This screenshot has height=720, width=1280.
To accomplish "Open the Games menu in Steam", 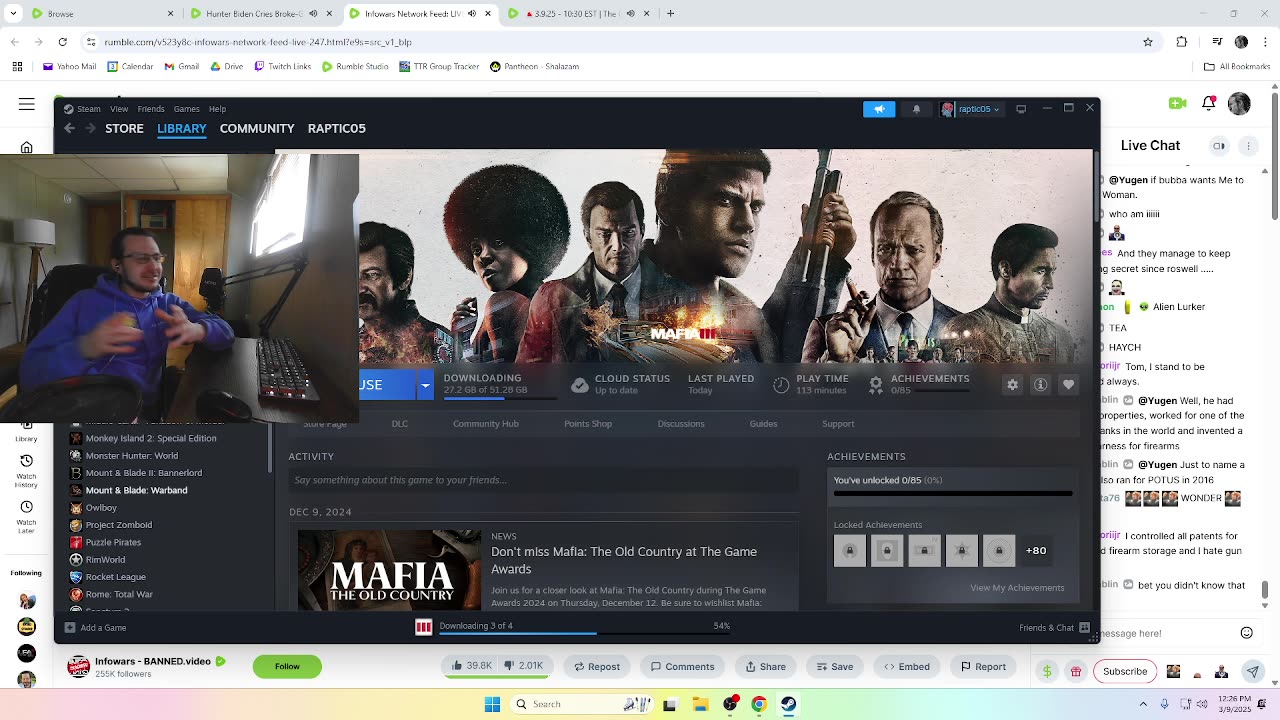I will 187,109.
